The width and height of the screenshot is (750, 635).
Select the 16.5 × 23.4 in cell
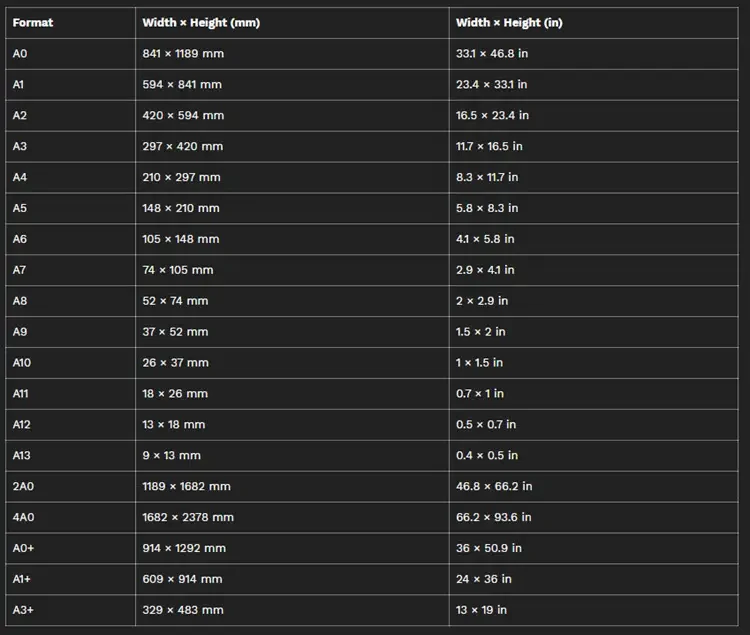492,115
